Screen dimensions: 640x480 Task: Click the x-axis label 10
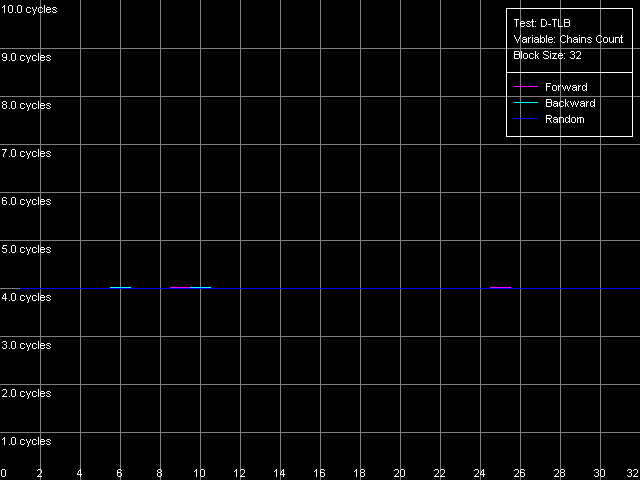[x=199, y=473]
